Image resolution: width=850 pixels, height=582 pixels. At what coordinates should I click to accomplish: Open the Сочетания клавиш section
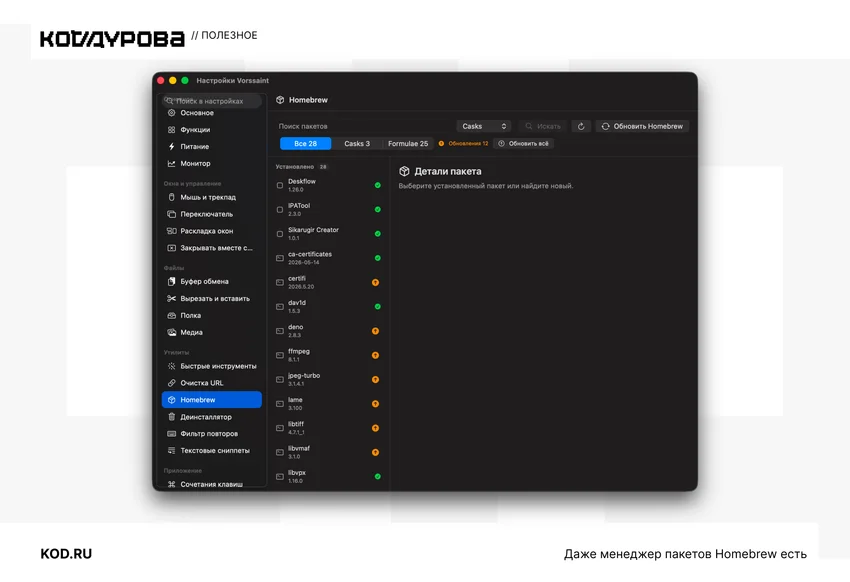(x=211, y=484)
